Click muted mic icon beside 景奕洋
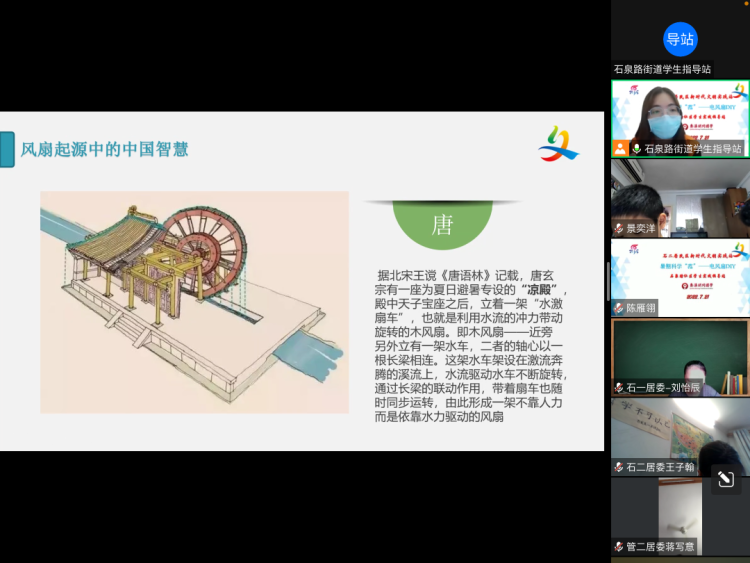The width and height of the screenshot is (750, 563). [620, 228]
